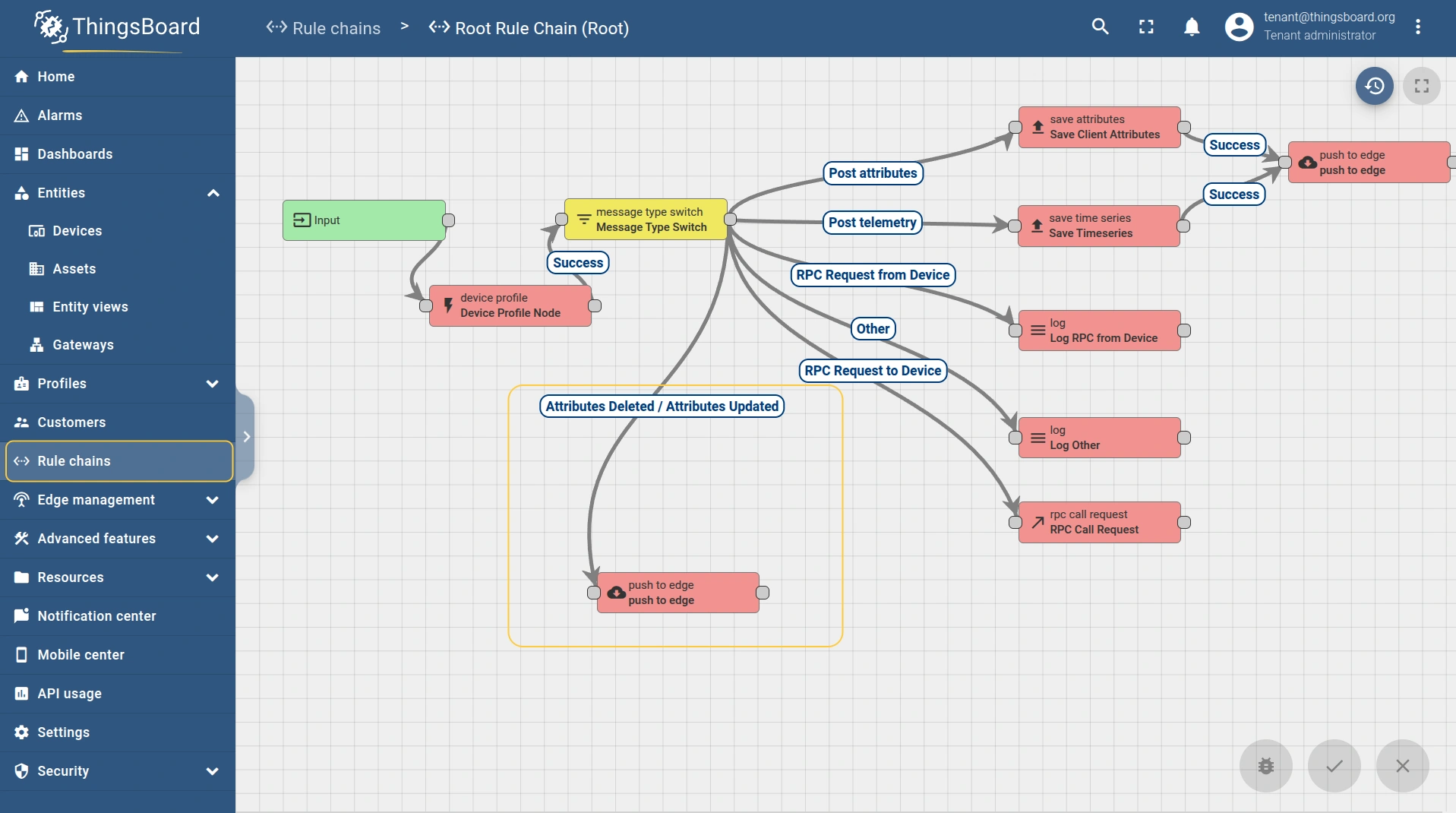Open the node library side panel arrow
The width and height of the screenshot is (1456, 813).
pos(246,437)
